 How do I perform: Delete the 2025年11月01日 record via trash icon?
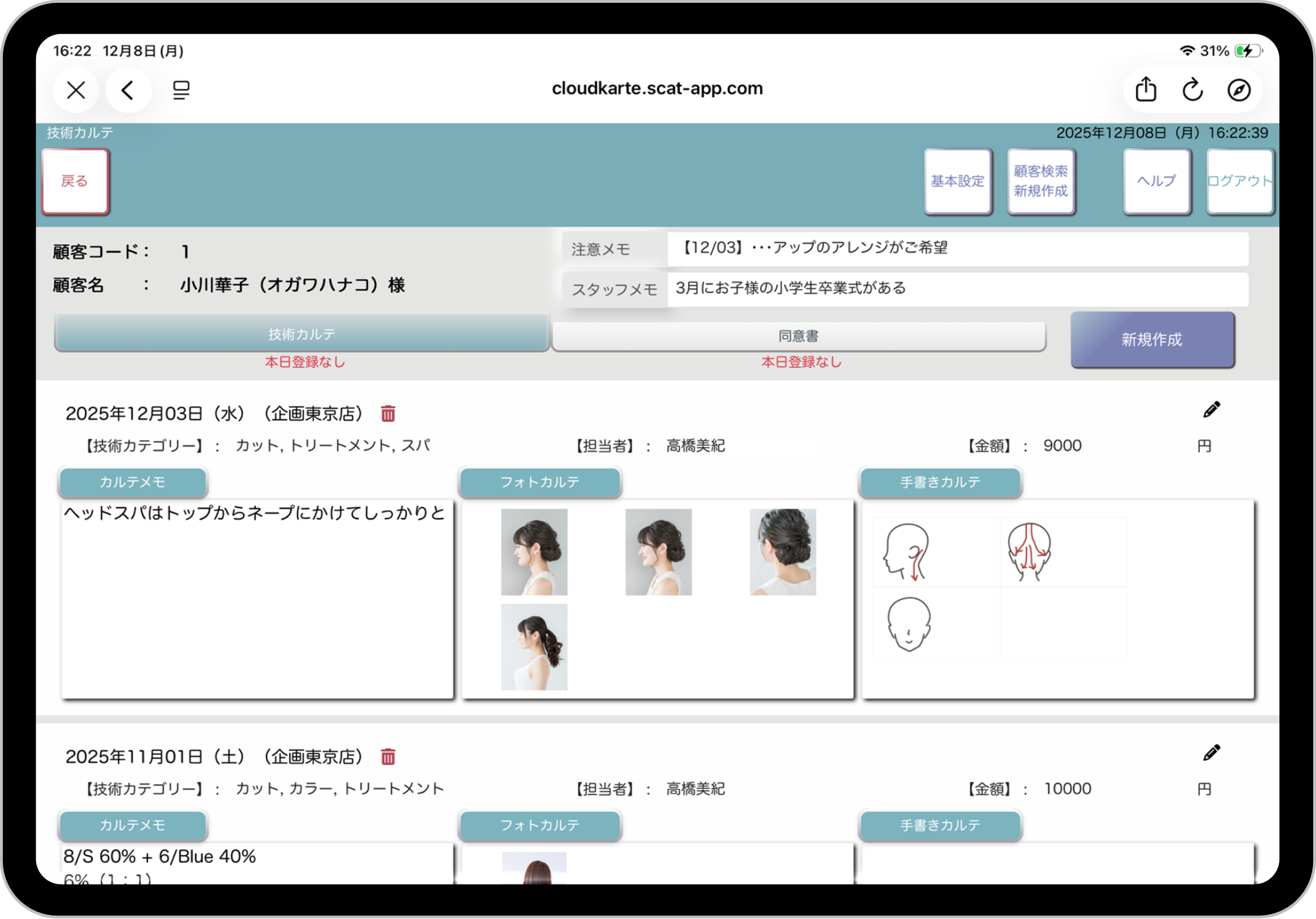[x=388, y=757]
